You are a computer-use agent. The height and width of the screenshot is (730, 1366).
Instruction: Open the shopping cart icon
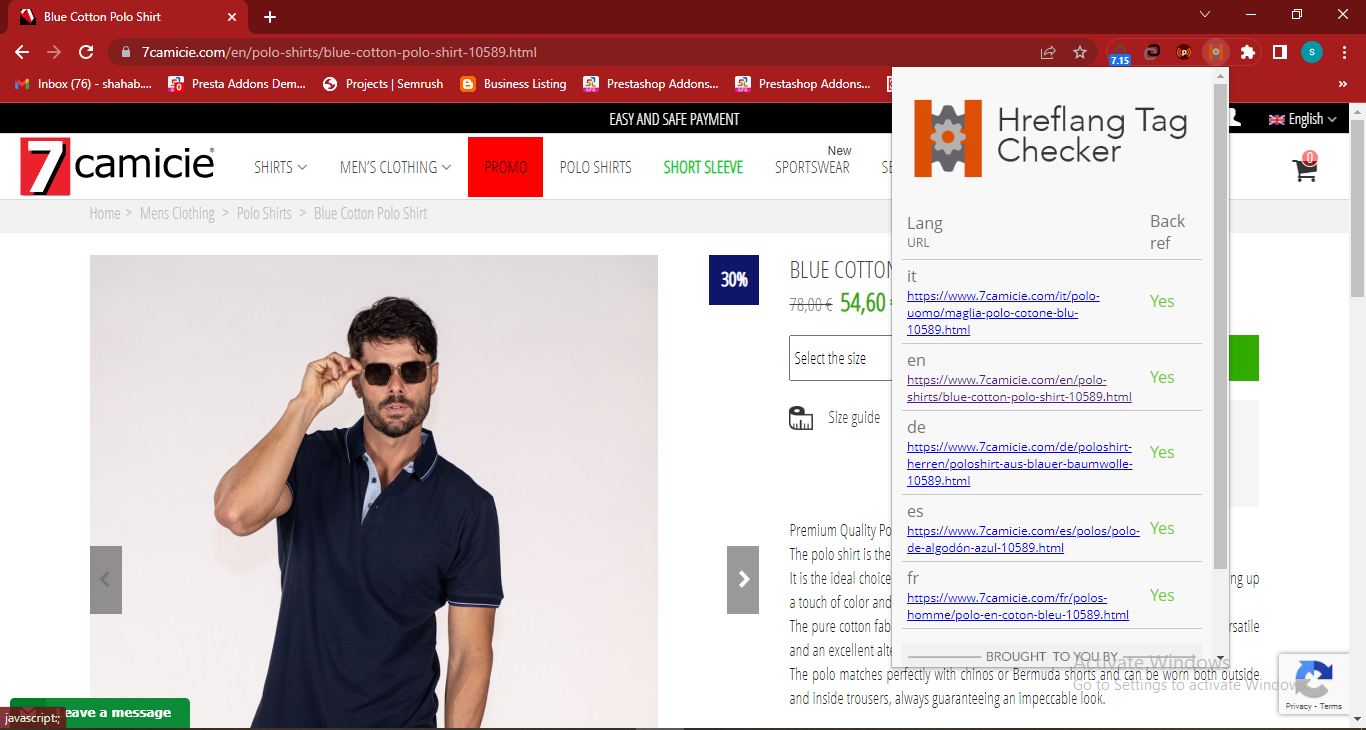pyautogui.click(x=1305, y=168)
